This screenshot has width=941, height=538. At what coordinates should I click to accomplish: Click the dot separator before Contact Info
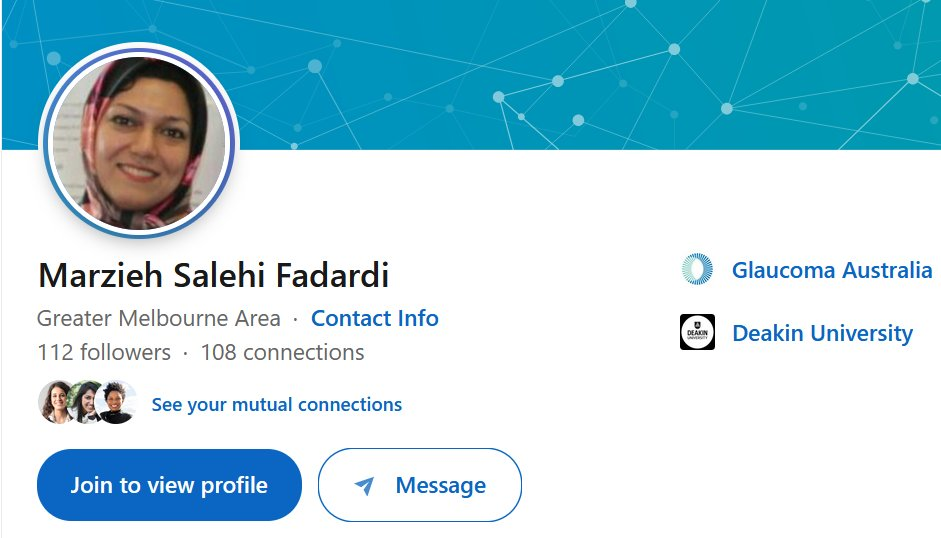coord(296,320)
